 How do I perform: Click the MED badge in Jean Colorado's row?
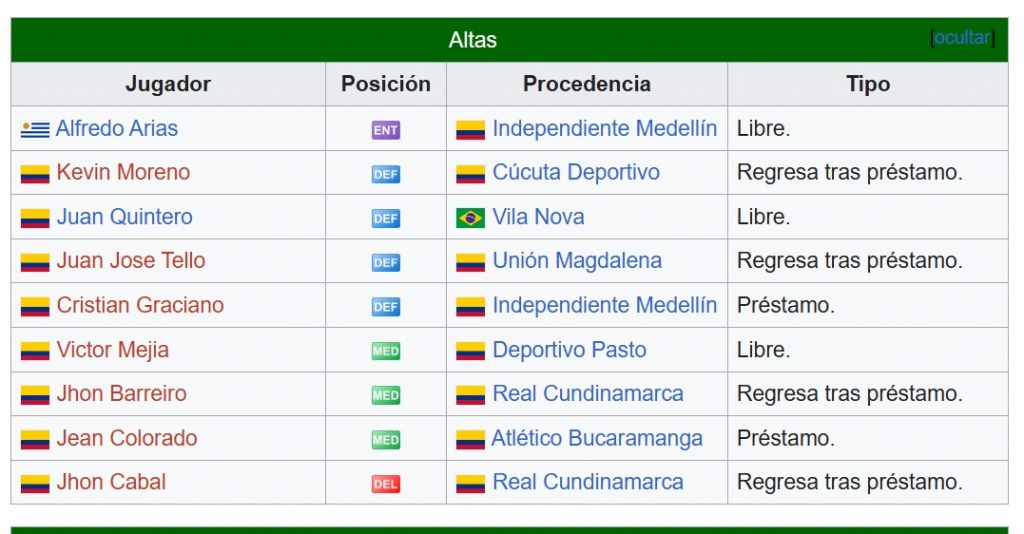385,439
